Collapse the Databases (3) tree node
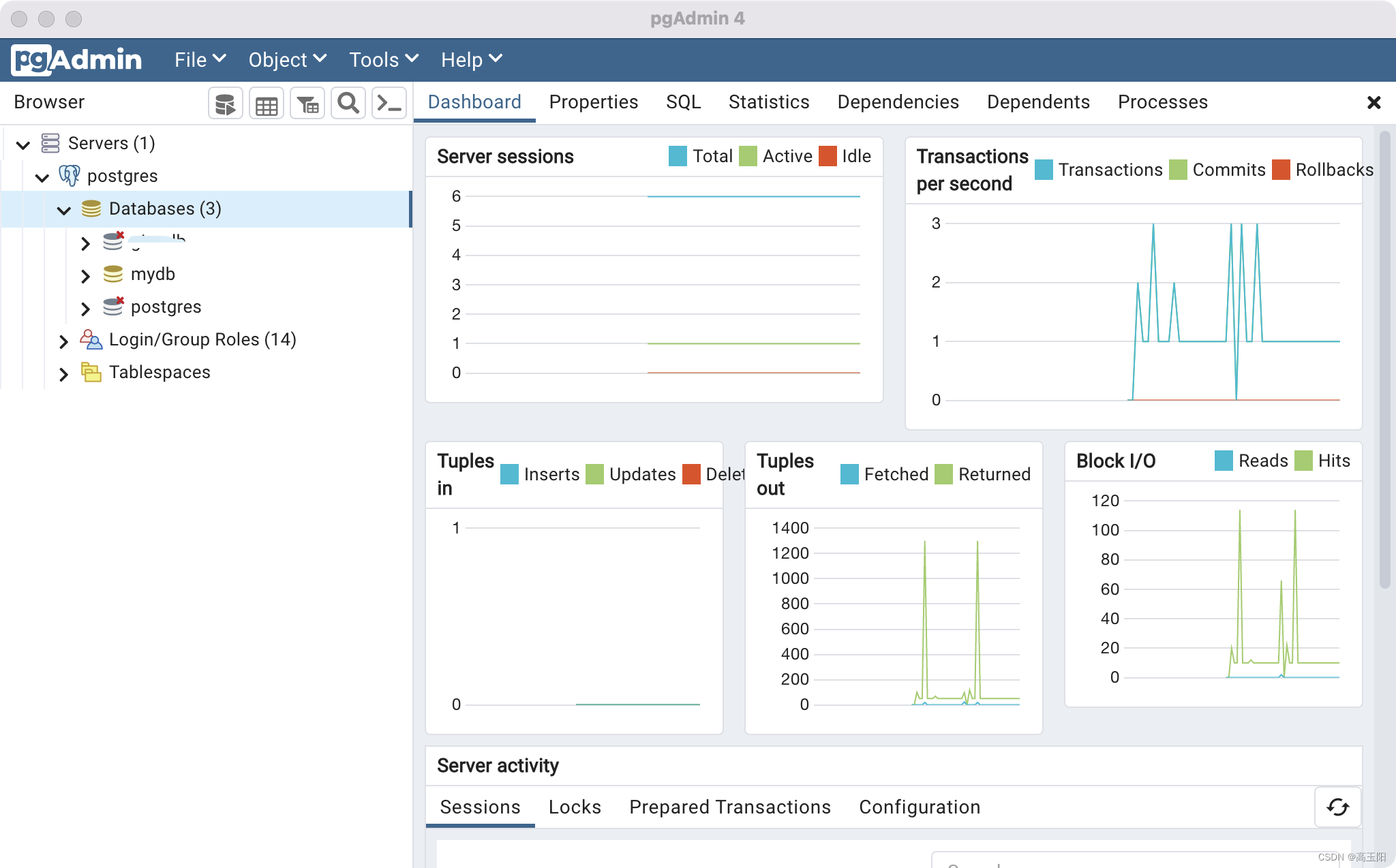Image resolution: width=1396 pixels, height=868 pixels. [64, 210]
